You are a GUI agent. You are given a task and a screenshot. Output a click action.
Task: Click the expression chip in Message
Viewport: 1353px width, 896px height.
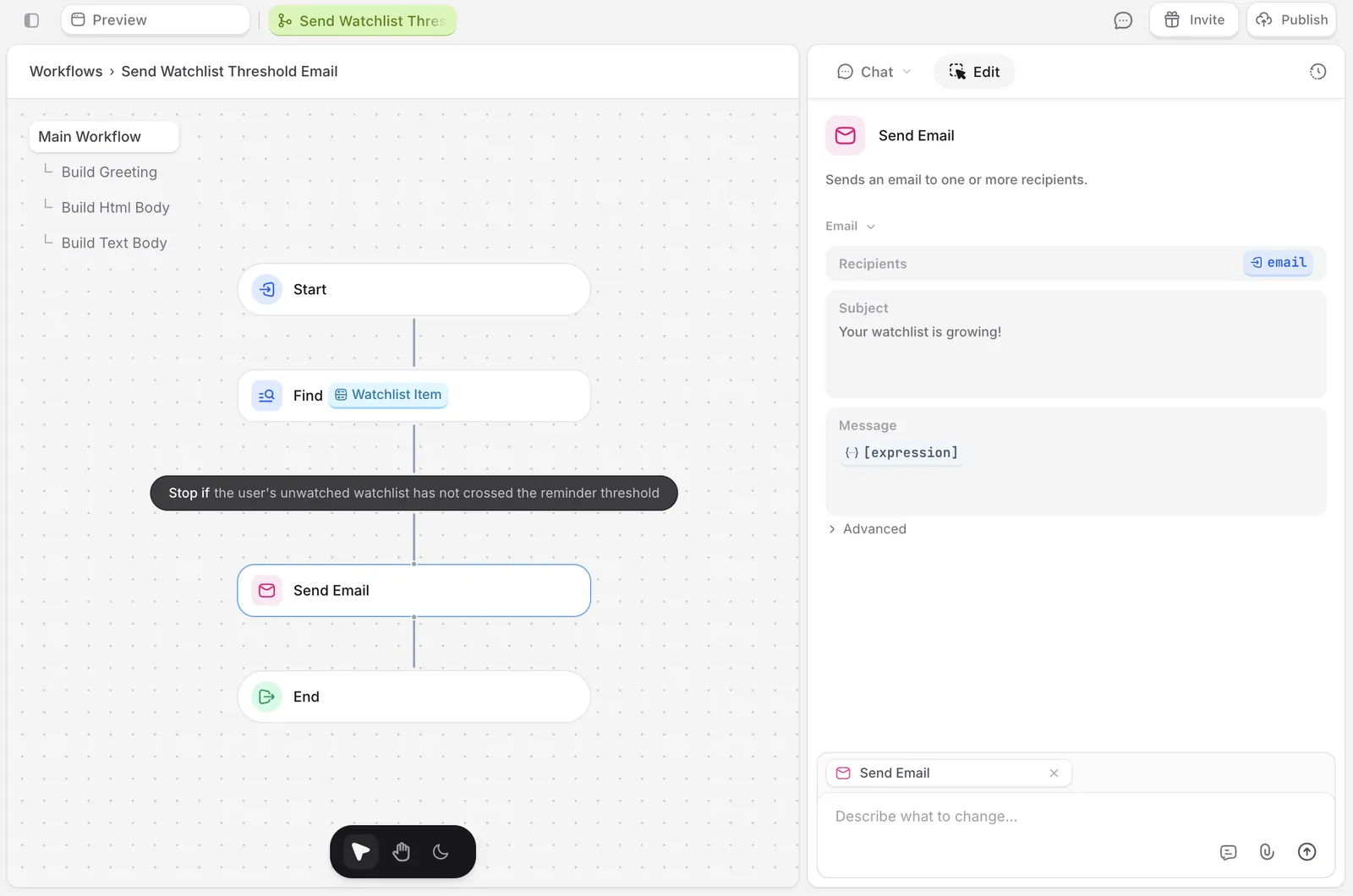pos(901,452)
